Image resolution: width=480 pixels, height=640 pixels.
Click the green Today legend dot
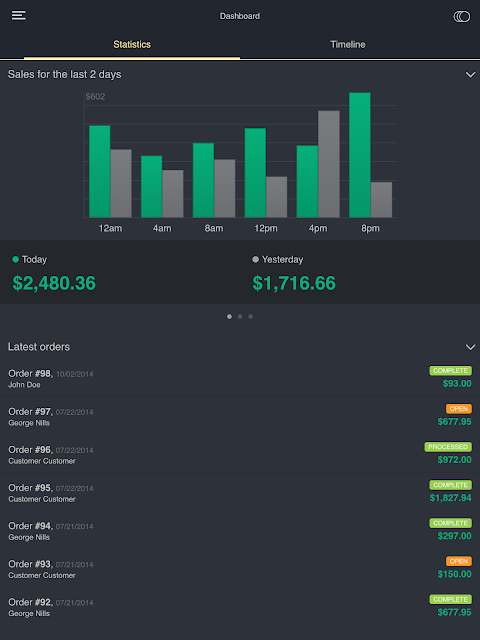click(16, 259)
